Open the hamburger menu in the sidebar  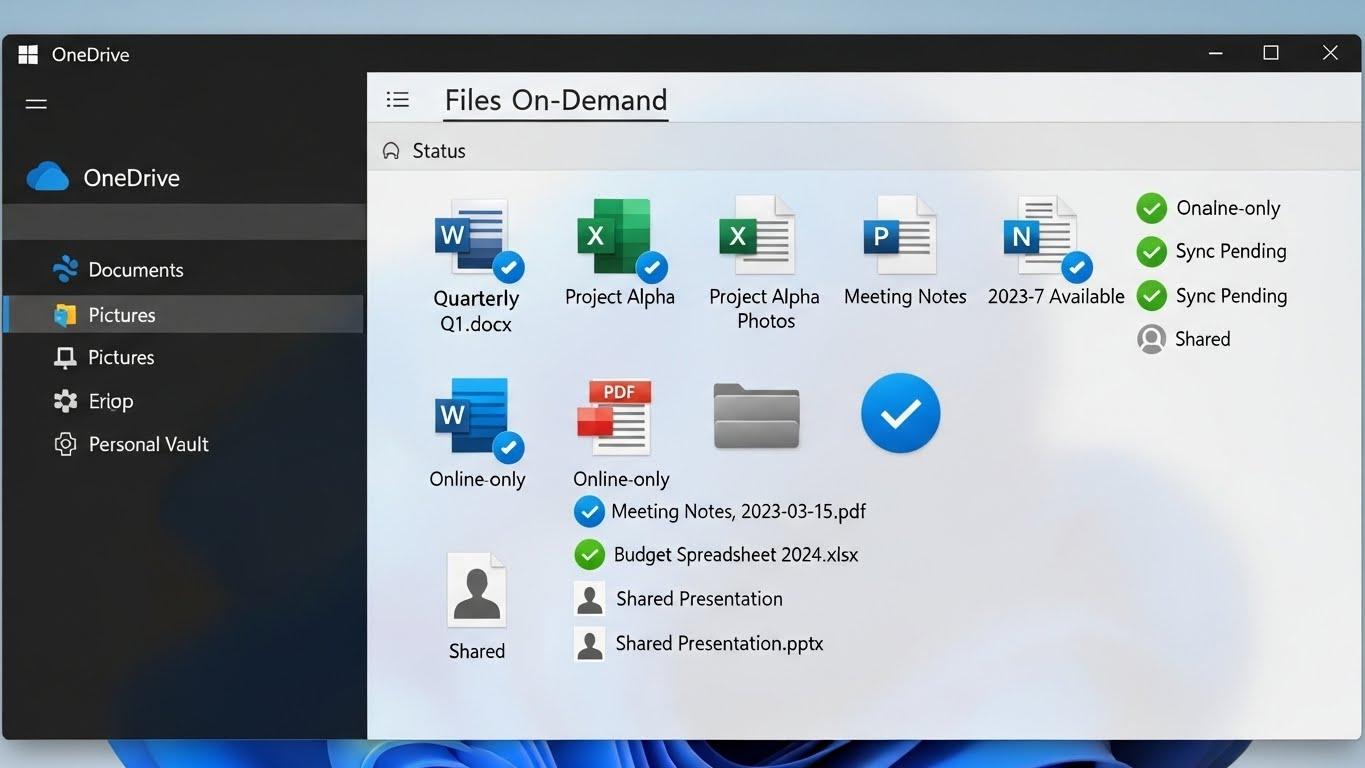pos(36,104)
